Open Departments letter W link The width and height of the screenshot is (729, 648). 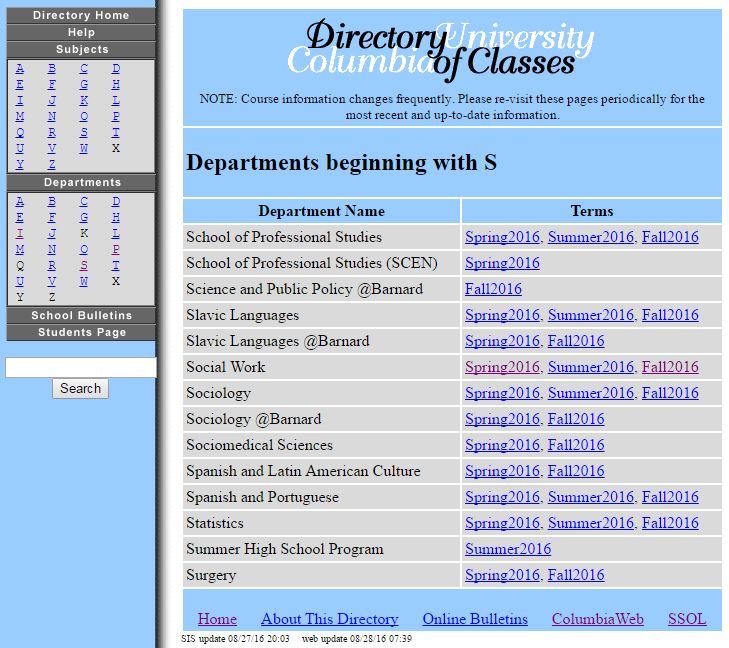(84, 281)
